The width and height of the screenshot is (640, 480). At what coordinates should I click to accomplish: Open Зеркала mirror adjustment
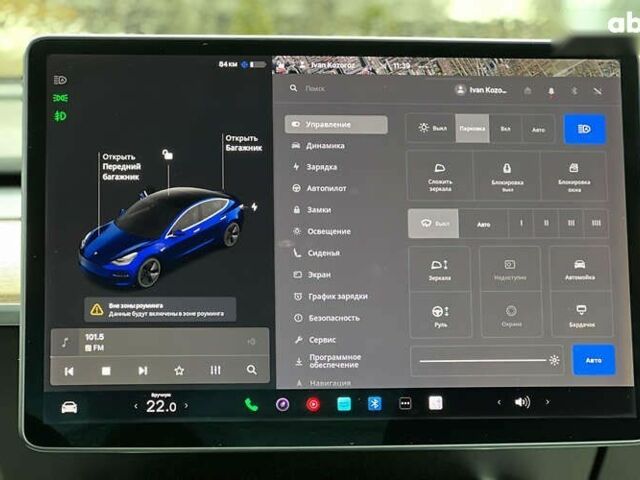pyautogui.click(x=440, y=269)
